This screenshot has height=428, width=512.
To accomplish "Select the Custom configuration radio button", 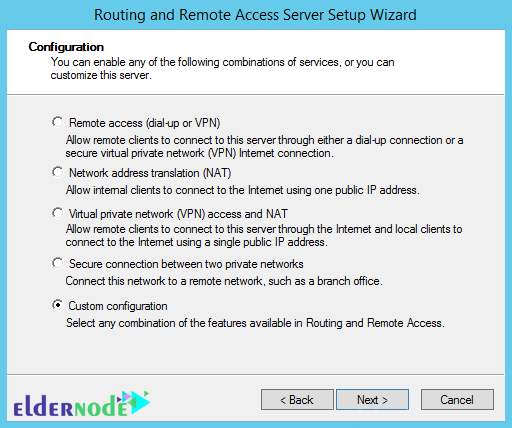I will (57, 305).
